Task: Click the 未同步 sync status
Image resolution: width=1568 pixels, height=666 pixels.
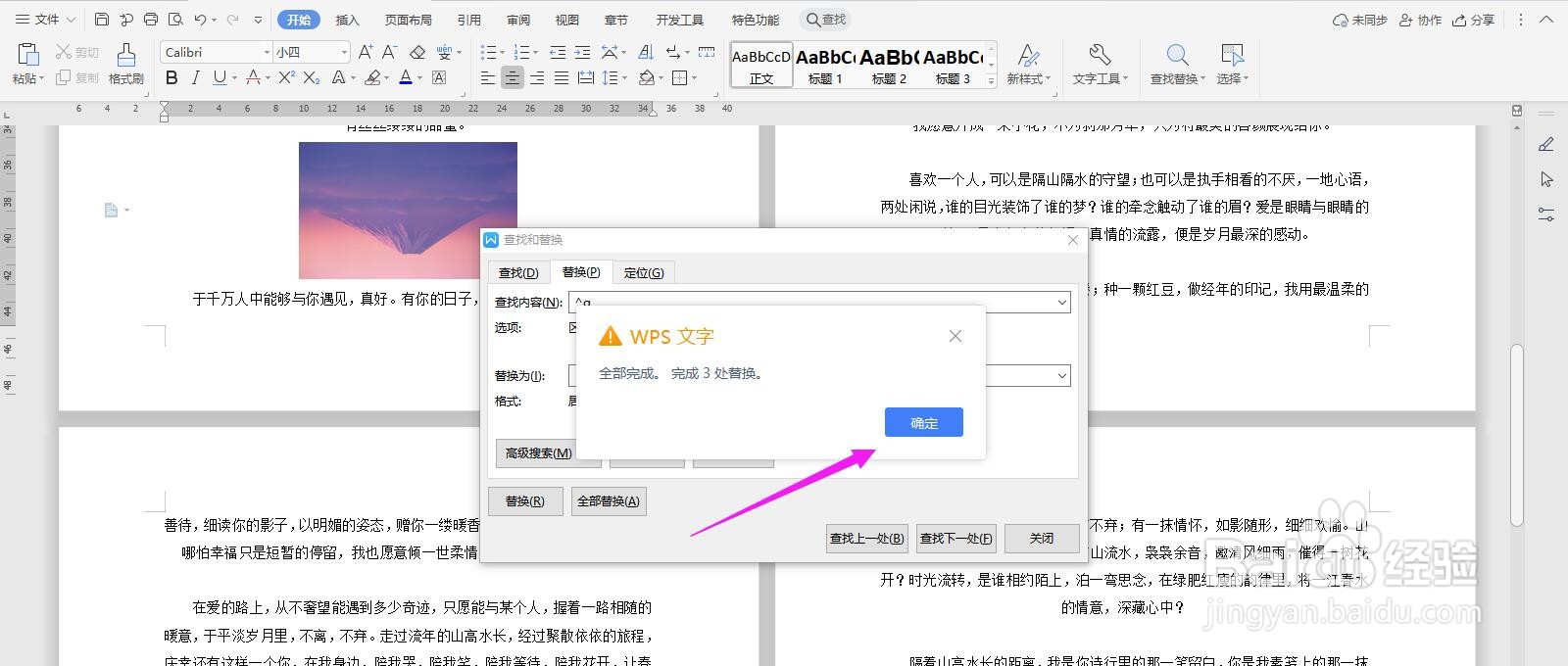Action: click(1360, 20)
